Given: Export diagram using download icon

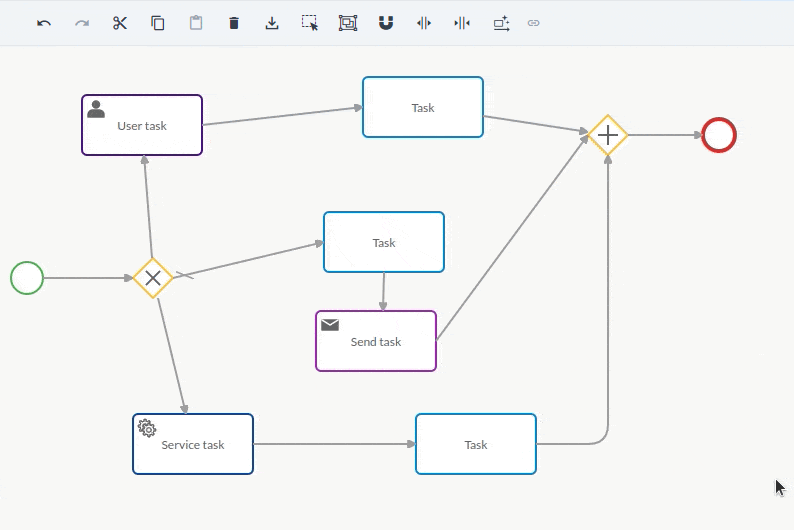Looking at the screenshot, I should (272, 23).
